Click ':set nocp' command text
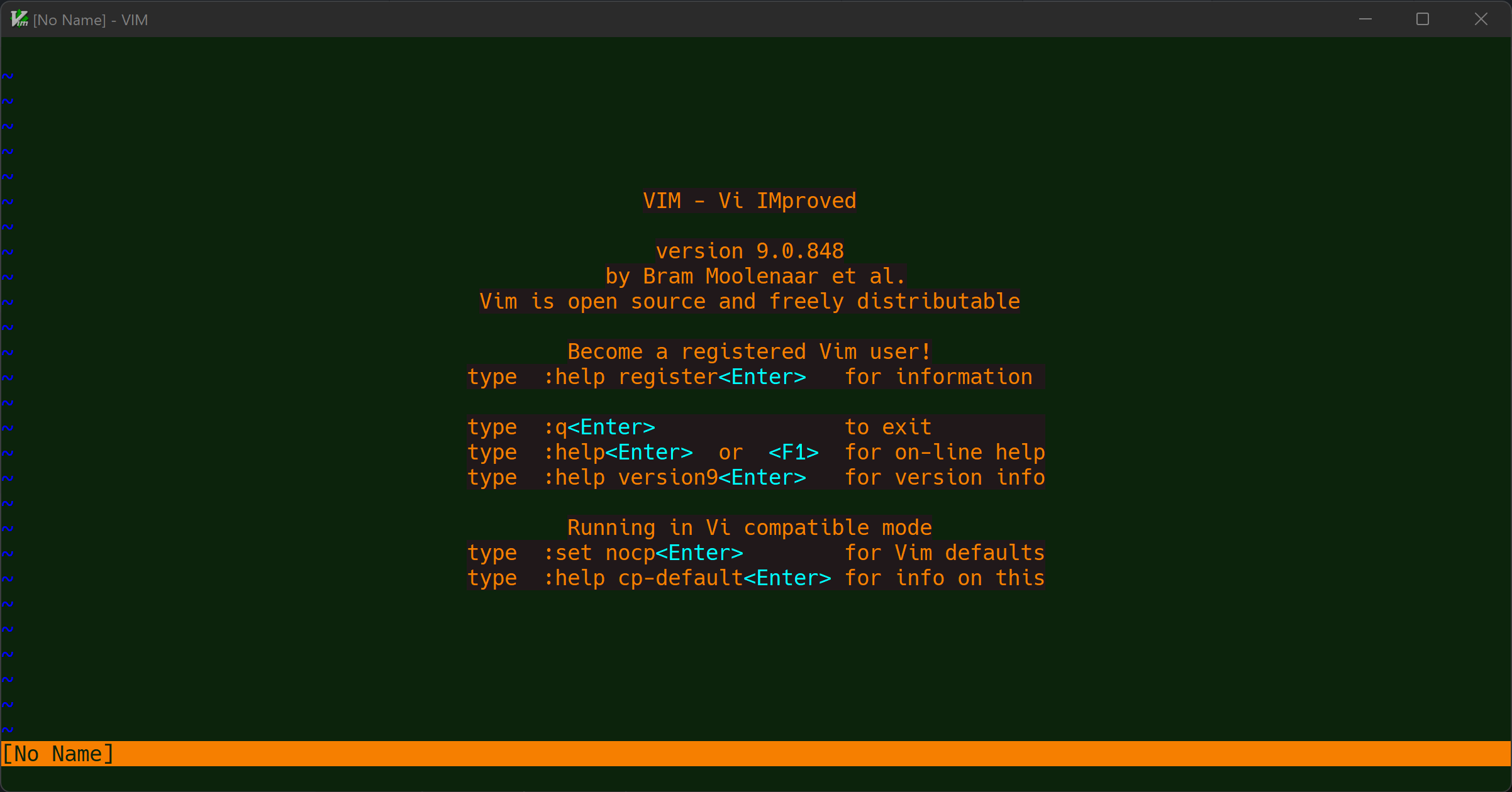1512x792 pixels. coord(599,553)
